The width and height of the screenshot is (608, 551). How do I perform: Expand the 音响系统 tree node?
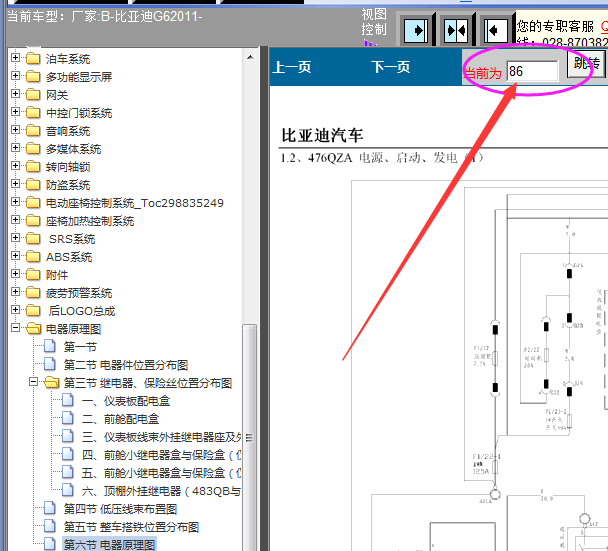[15, 130]
